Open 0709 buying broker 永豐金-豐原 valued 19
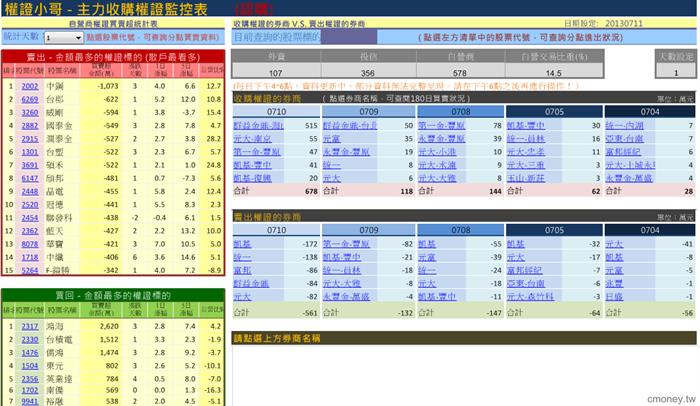Screen dimensions: 700x406 pos(346,152)
